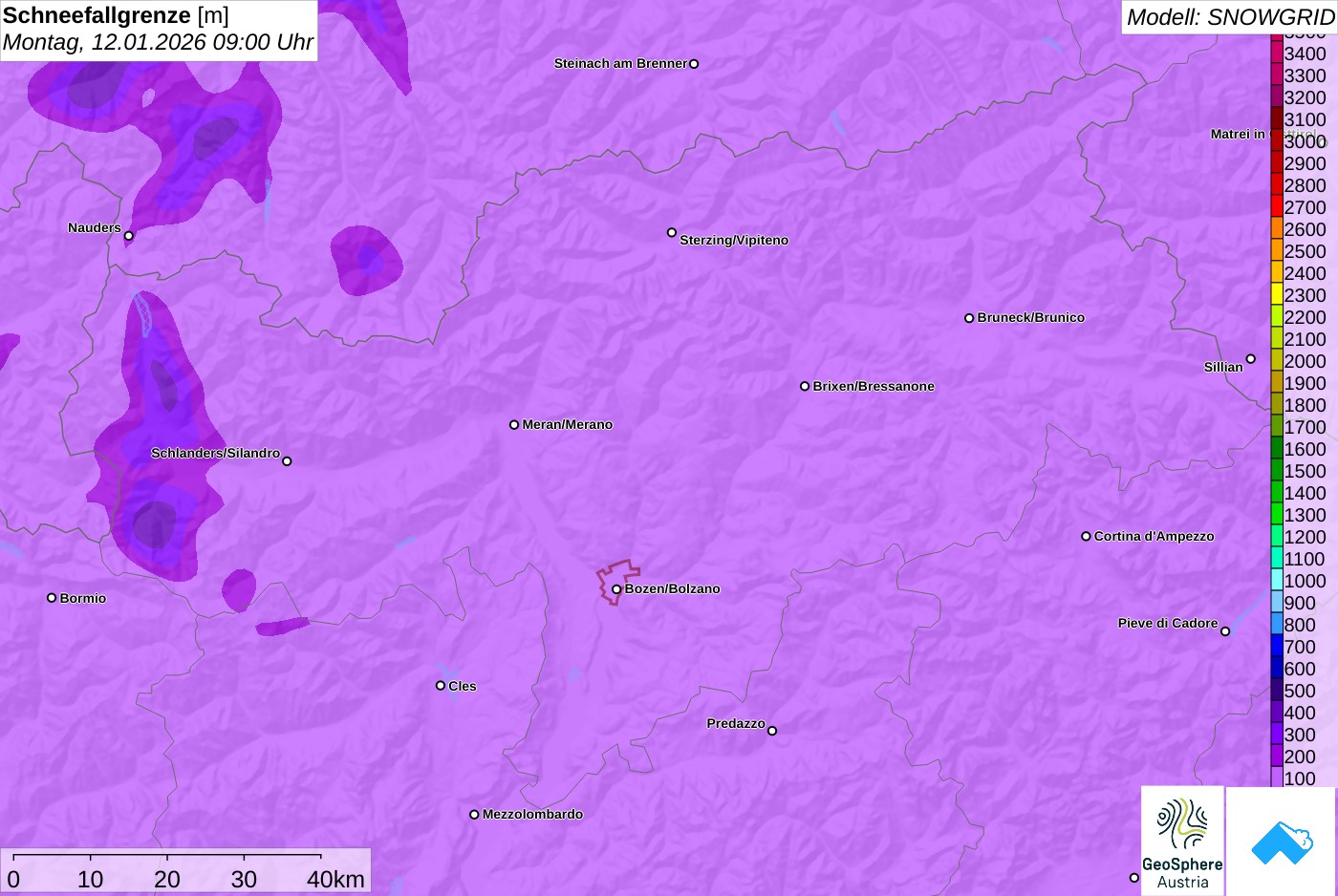The width and height of the screenshot is (1338, 896).
Task: Click the Brixen/Bressanone marker circle
Action: [x=805, y=386]
